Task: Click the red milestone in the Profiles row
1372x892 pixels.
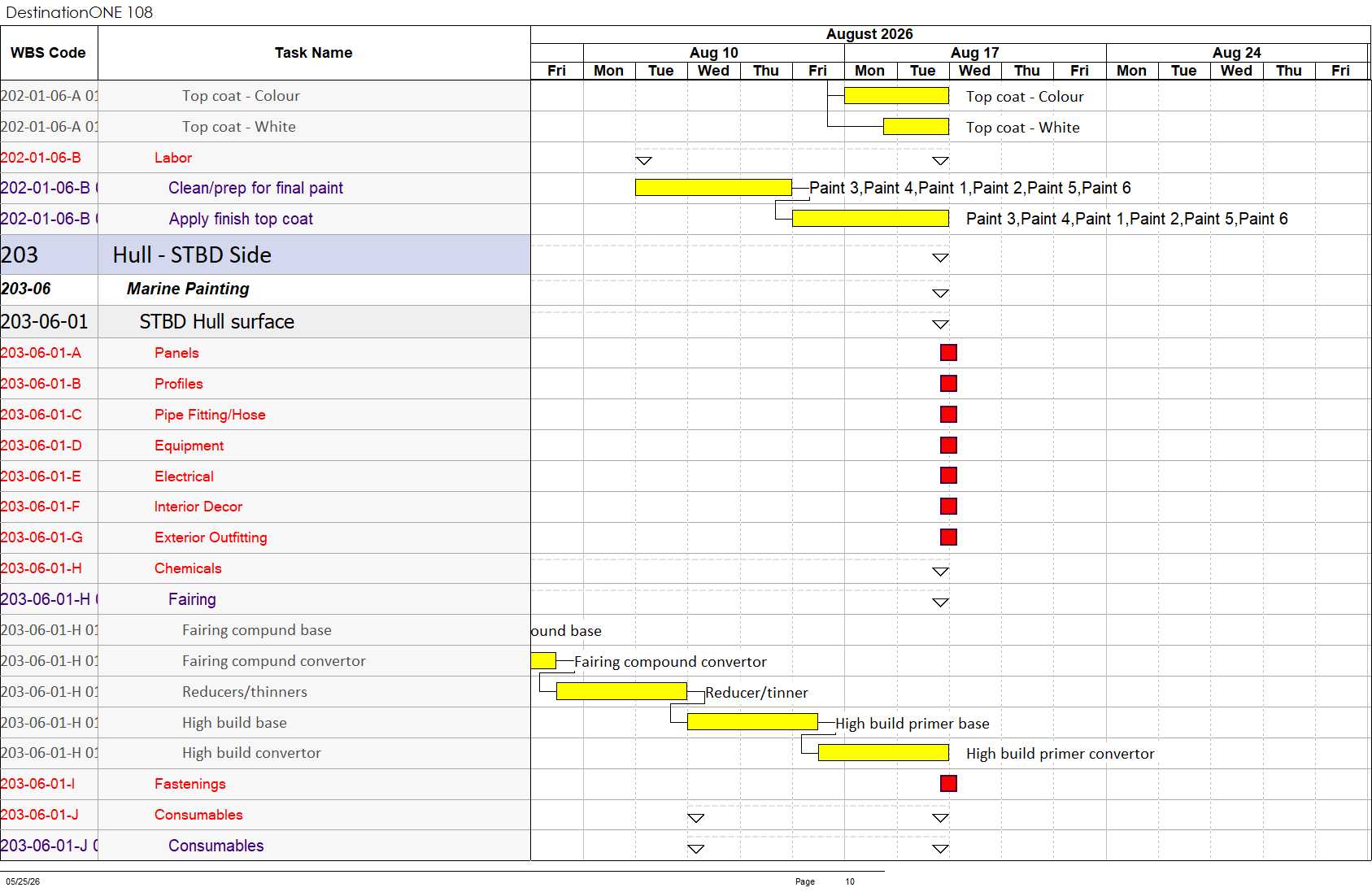Action: point(948,384)
